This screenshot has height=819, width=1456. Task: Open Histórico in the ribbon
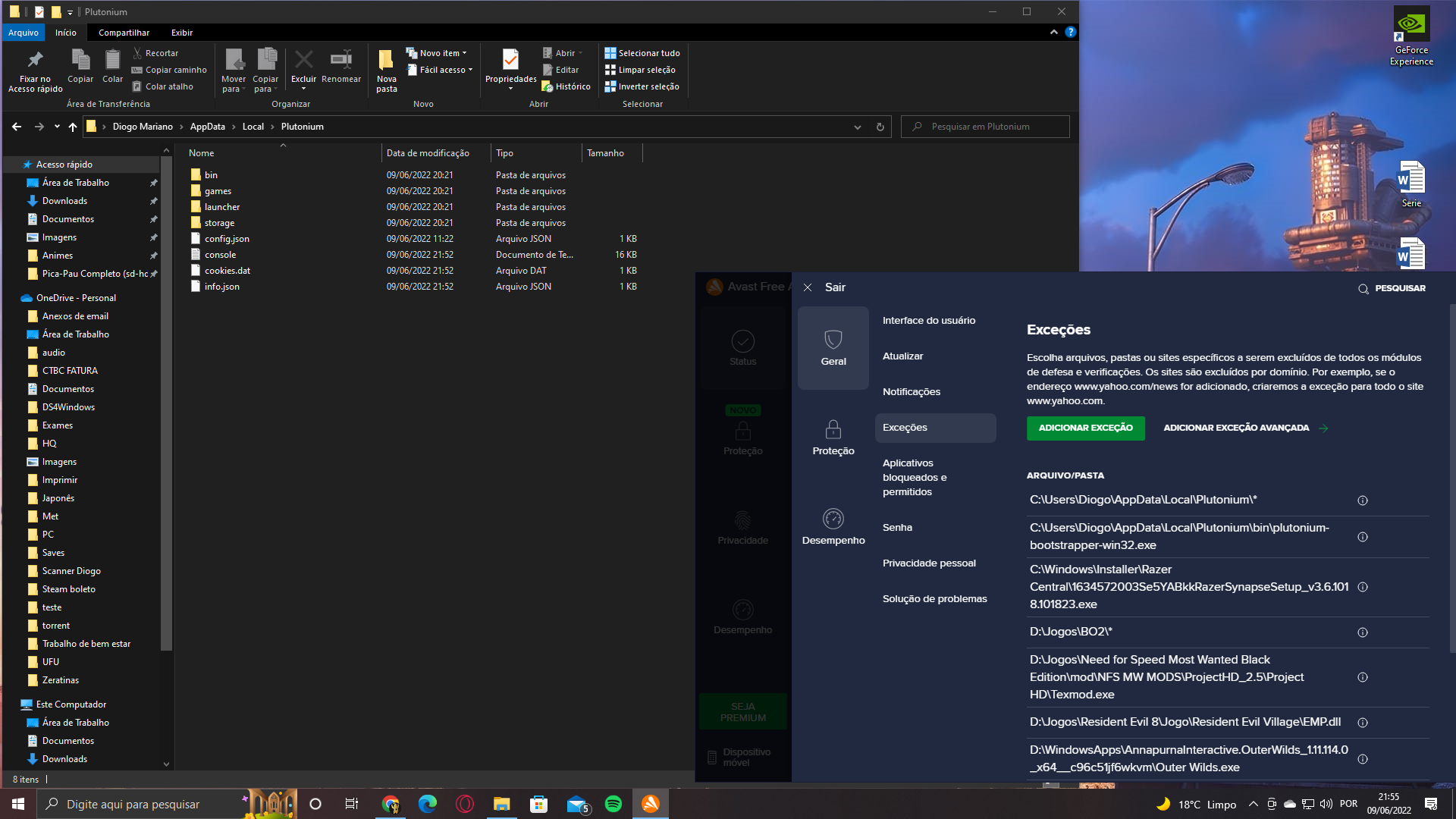[566, 86]
